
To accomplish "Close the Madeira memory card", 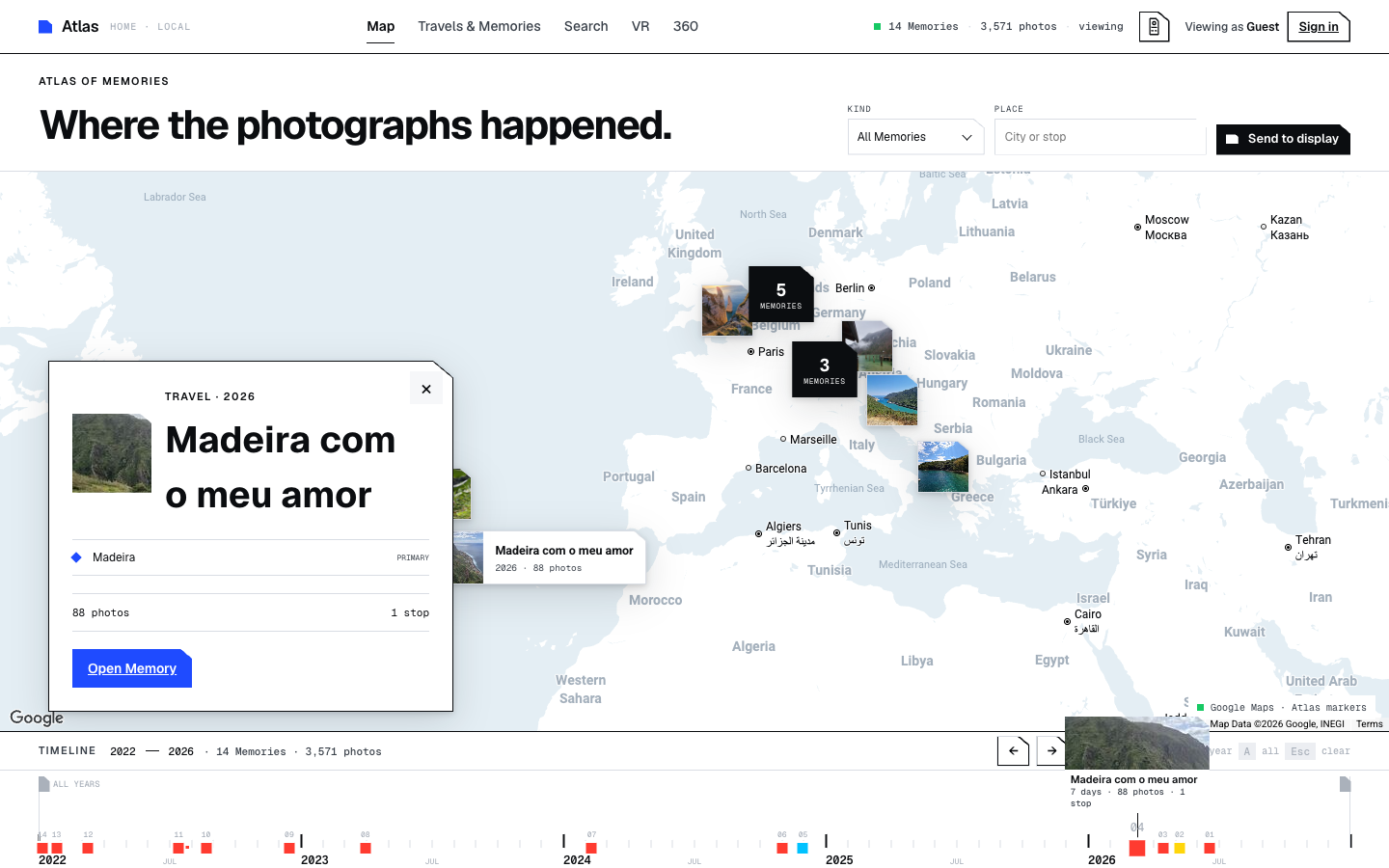I will (426, 389).
